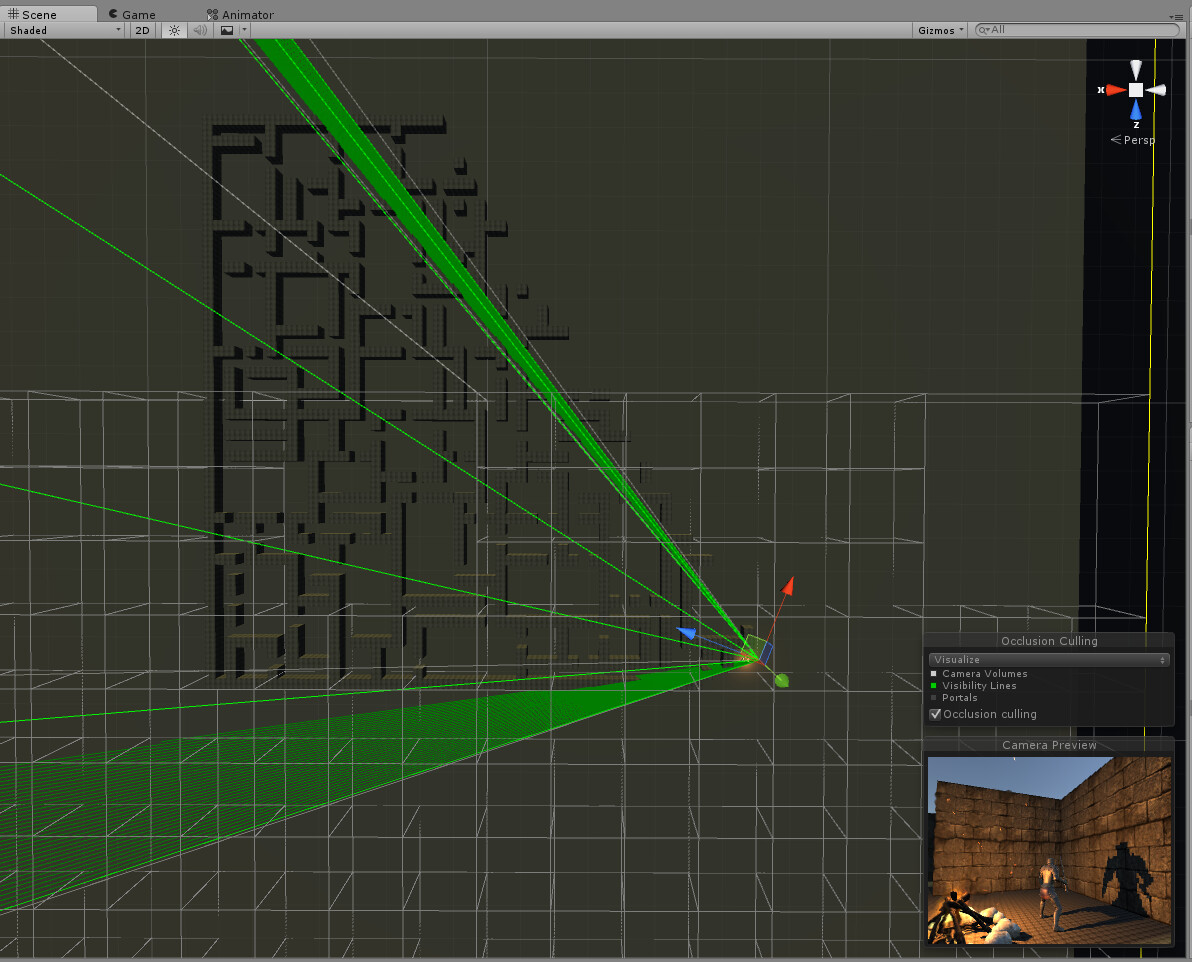1192x962 pixels.
Task: Select the red x-axis cone of the gizmo
Action: coord(1112,90)
